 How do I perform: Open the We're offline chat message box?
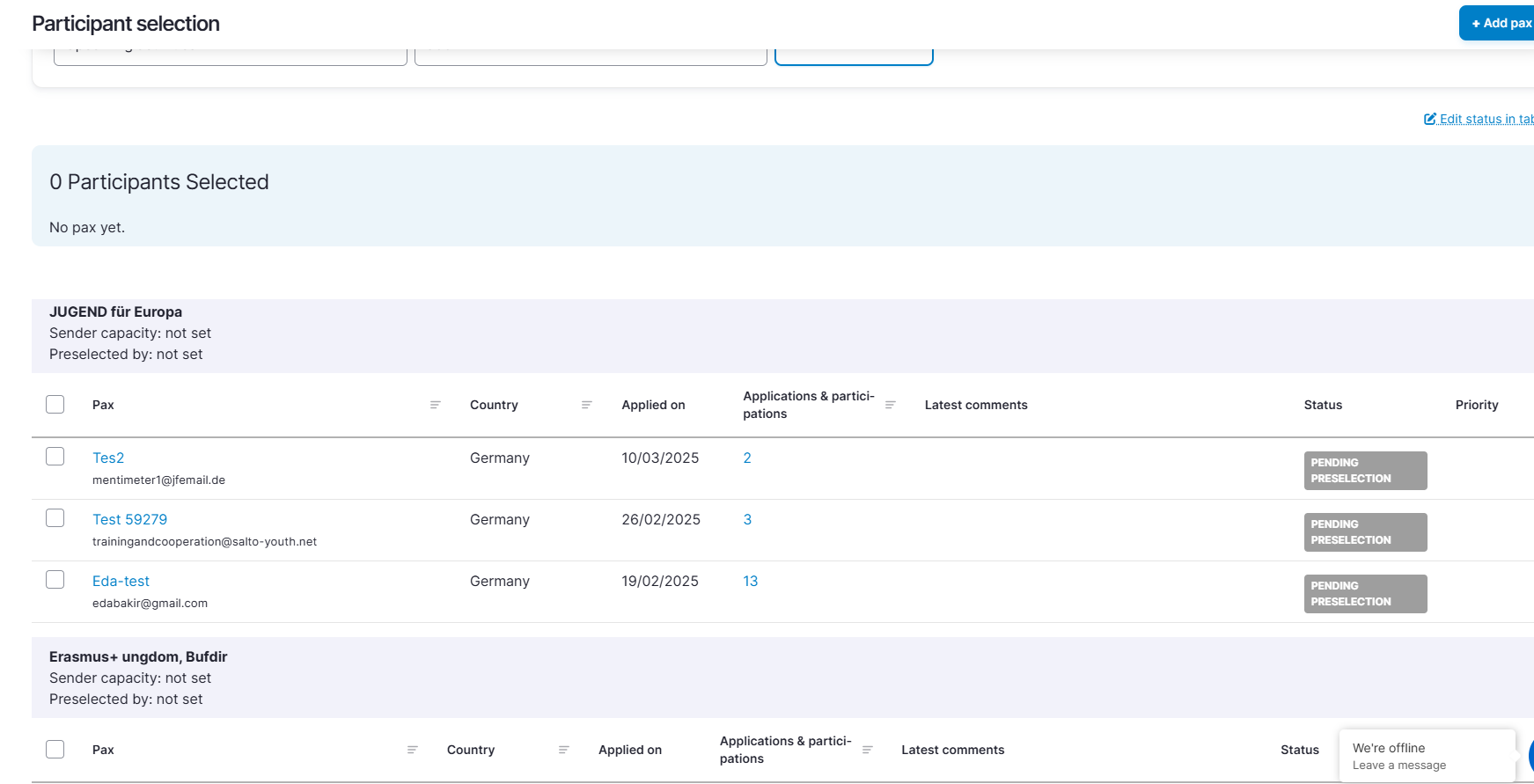(x=1427, y=756)
